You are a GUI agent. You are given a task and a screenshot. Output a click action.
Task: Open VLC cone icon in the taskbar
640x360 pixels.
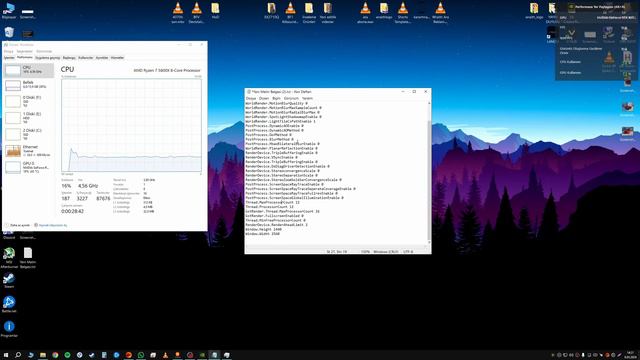(x=165, y=355)
